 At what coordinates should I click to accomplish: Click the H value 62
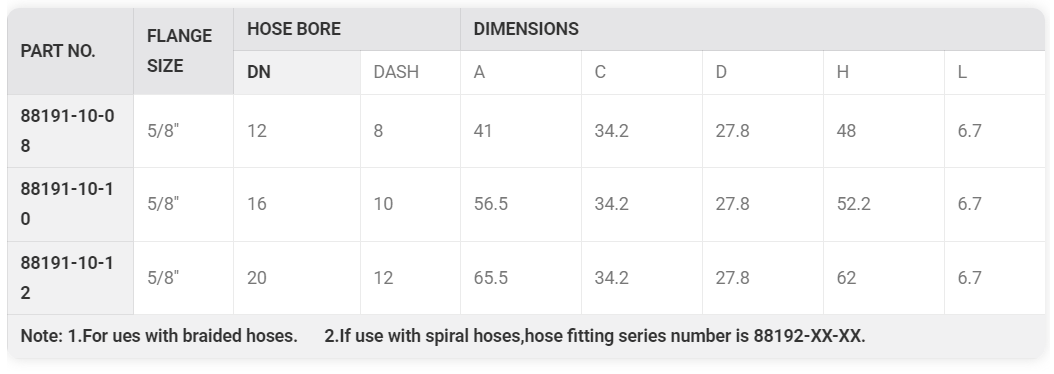click(846, 278)
